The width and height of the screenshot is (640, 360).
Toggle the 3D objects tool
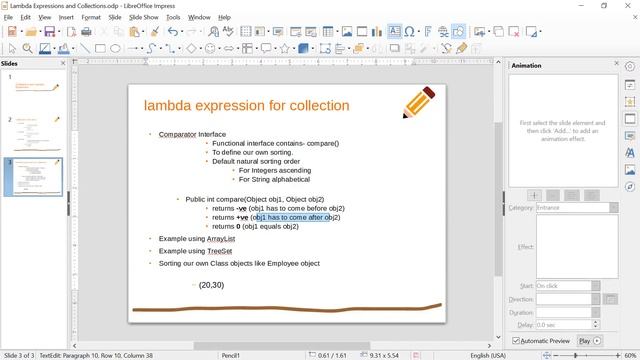pyautogui.click(x=303, y=49)
